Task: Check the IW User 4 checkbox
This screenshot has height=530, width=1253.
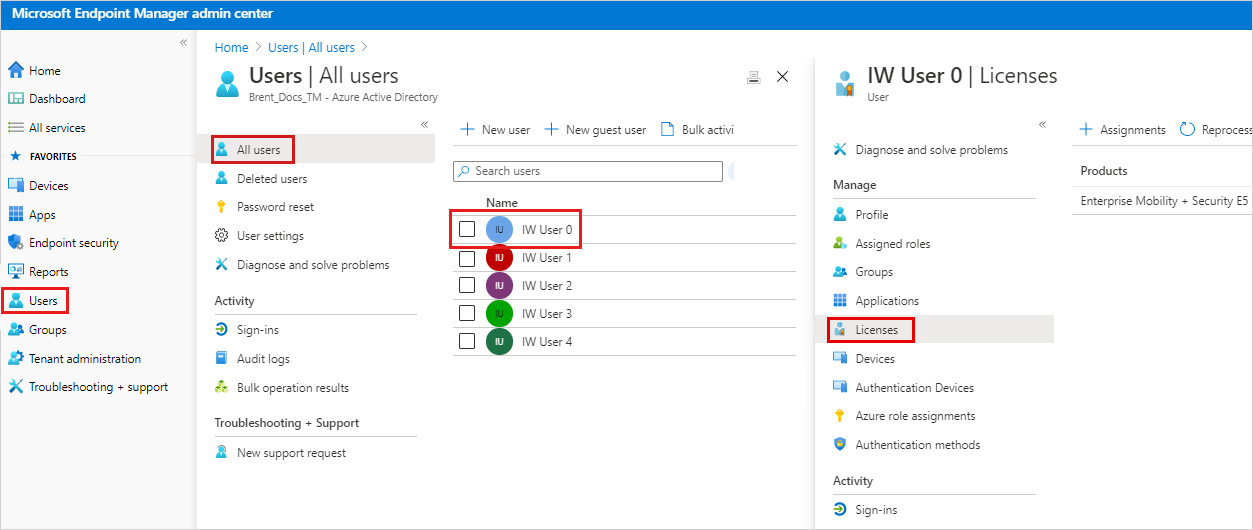Action: (467, 342)
